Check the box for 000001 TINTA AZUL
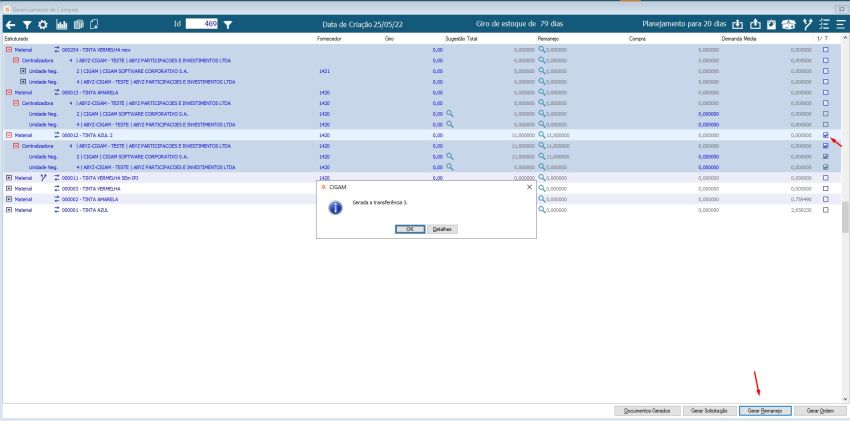 click(826, 210)
